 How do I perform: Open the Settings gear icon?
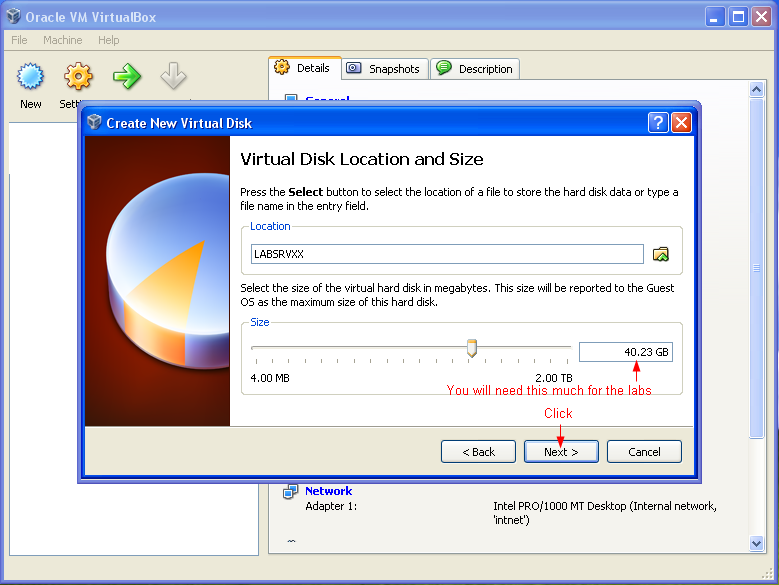(78, 76)
